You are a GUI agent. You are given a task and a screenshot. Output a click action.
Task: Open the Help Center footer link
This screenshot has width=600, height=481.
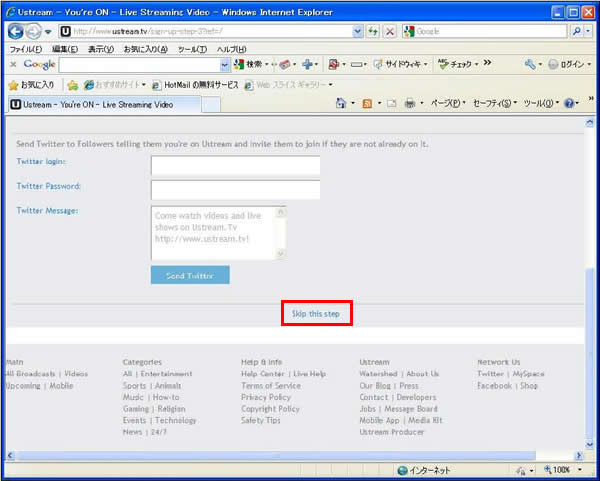click(263, 374)
